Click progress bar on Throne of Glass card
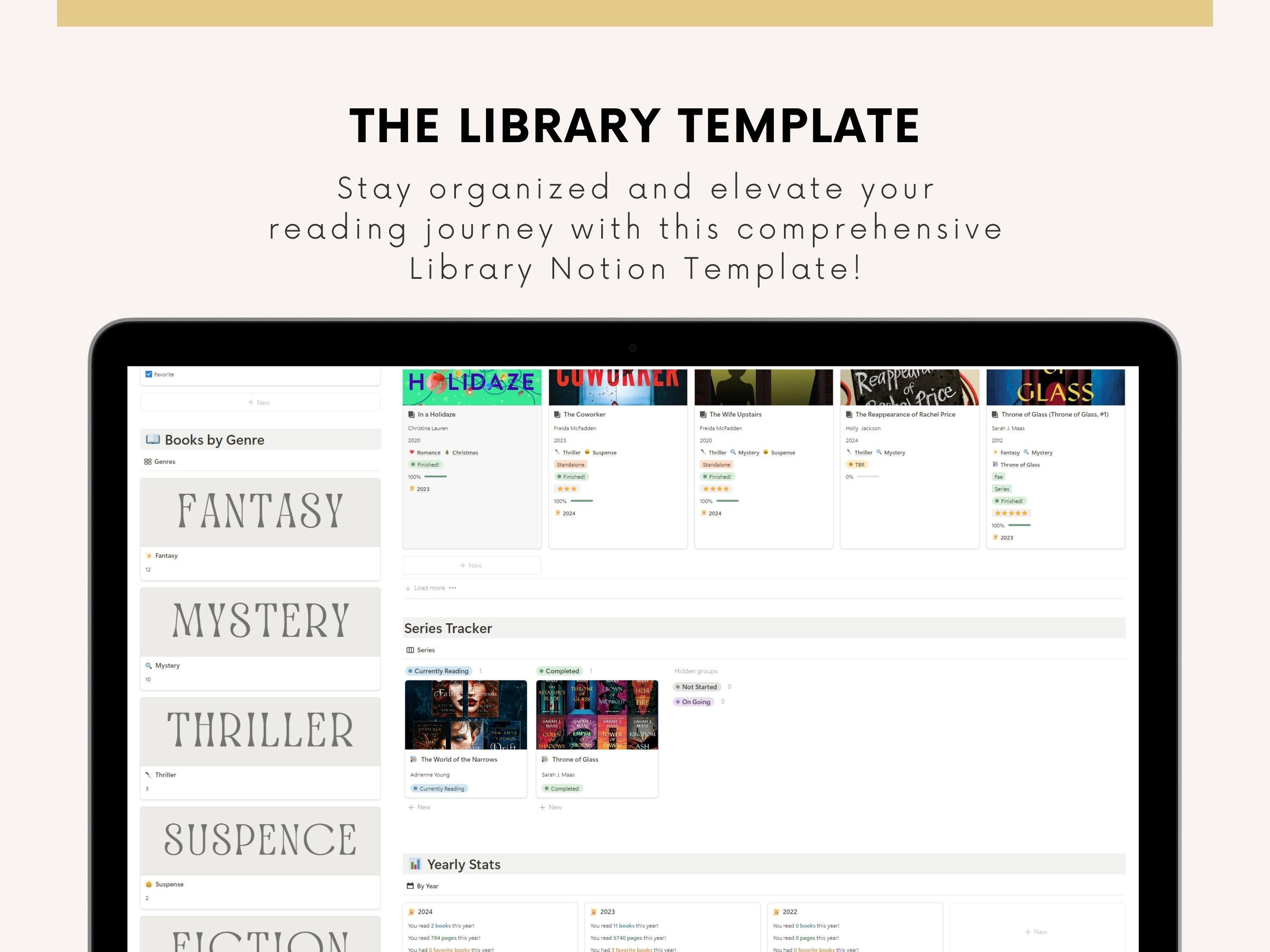The image size is (1270, 952). point(1019,525)
